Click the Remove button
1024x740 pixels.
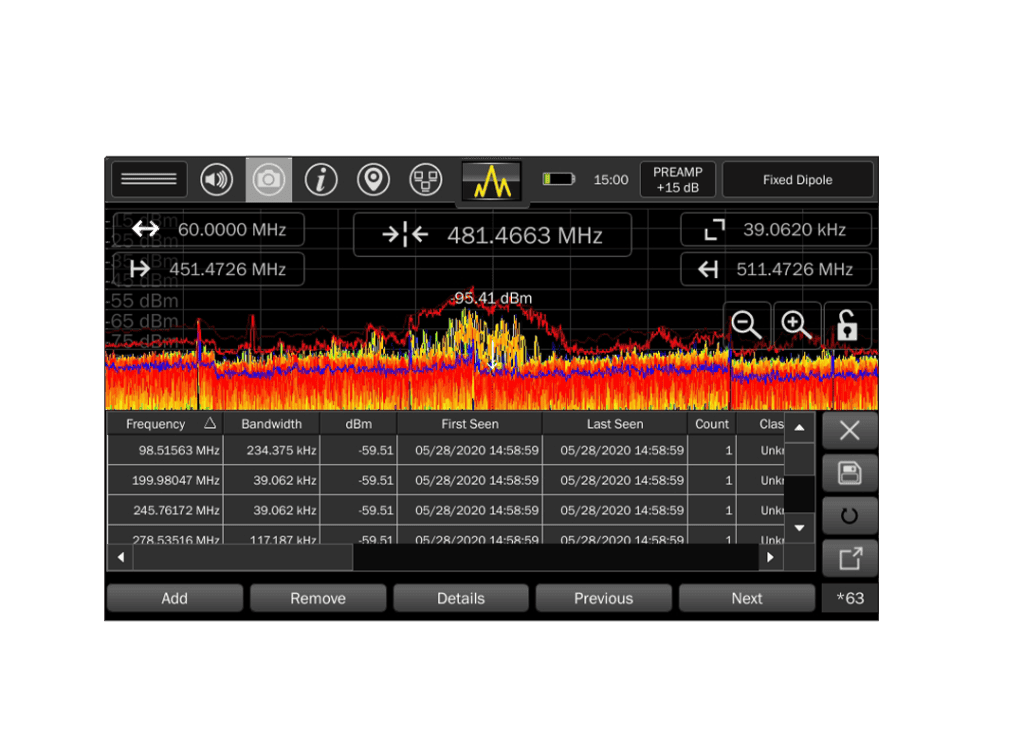click(318, 598)
